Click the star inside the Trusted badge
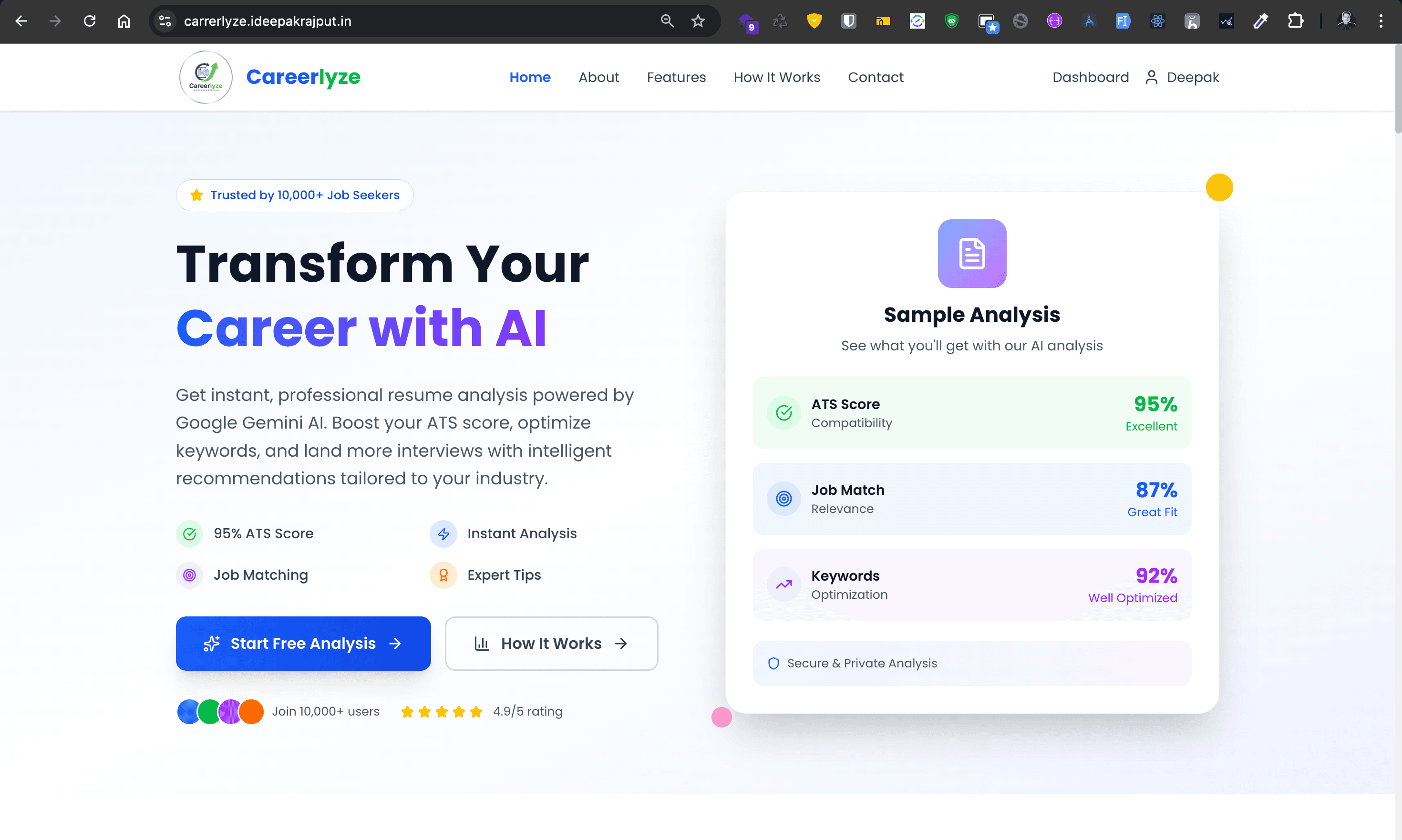 (196, 195)
